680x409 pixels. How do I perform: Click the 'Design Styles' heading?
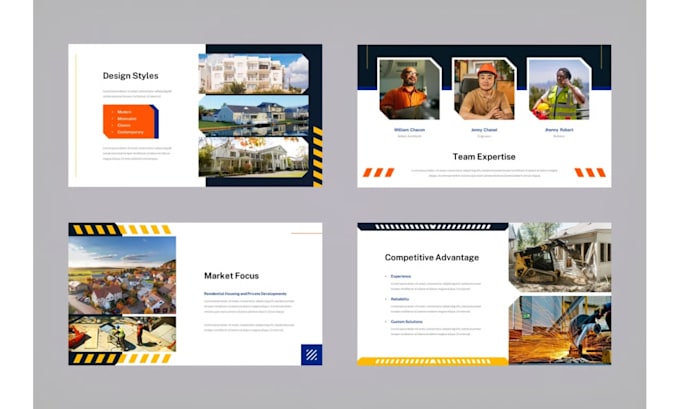tap(131, 75)
